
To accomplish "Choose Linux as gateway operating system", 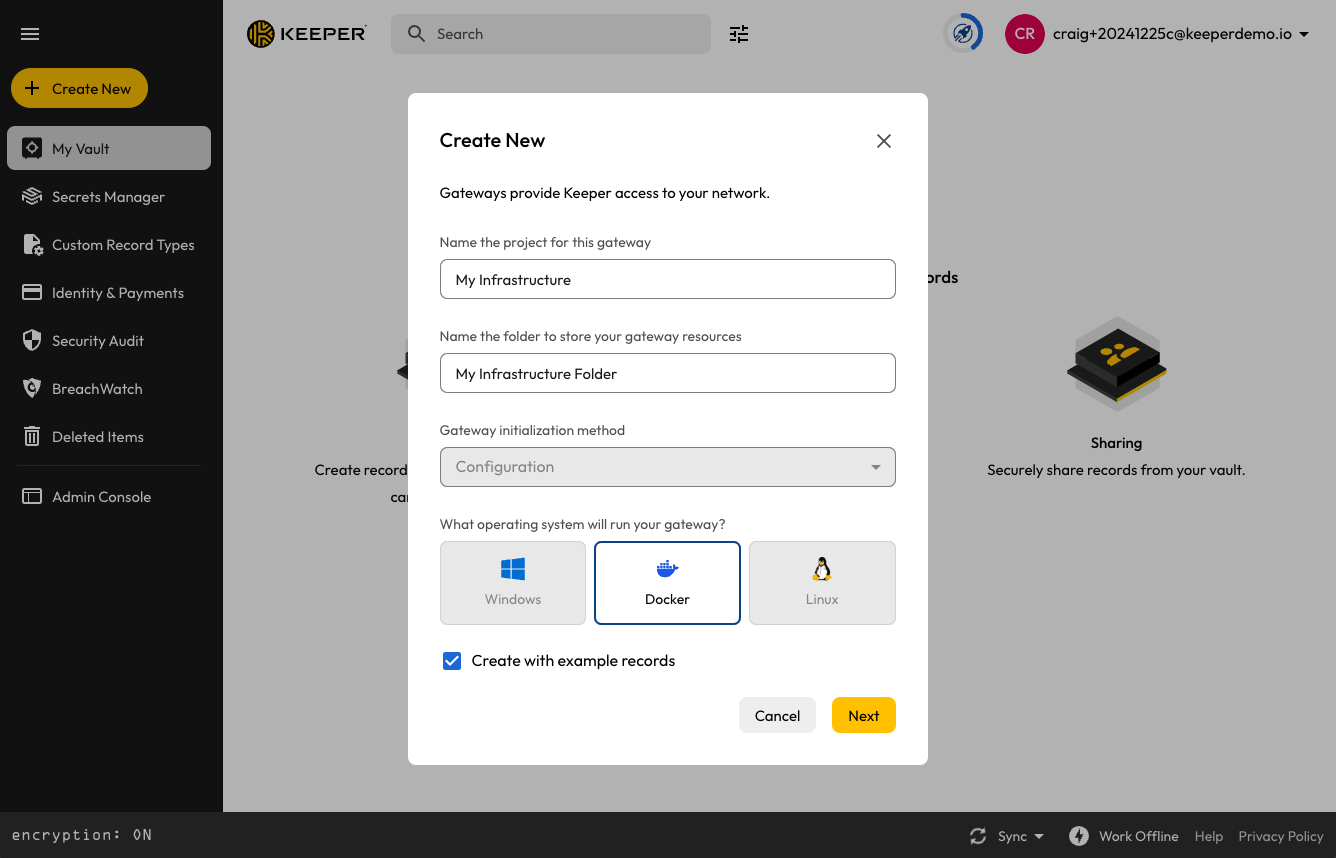I will [x=822, y=583].
